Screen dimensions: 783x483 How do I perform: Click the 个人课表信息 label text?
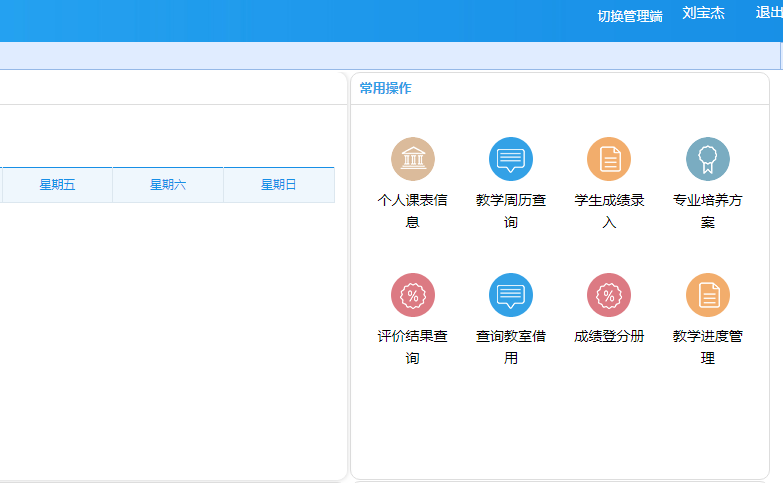click(412, 211)
